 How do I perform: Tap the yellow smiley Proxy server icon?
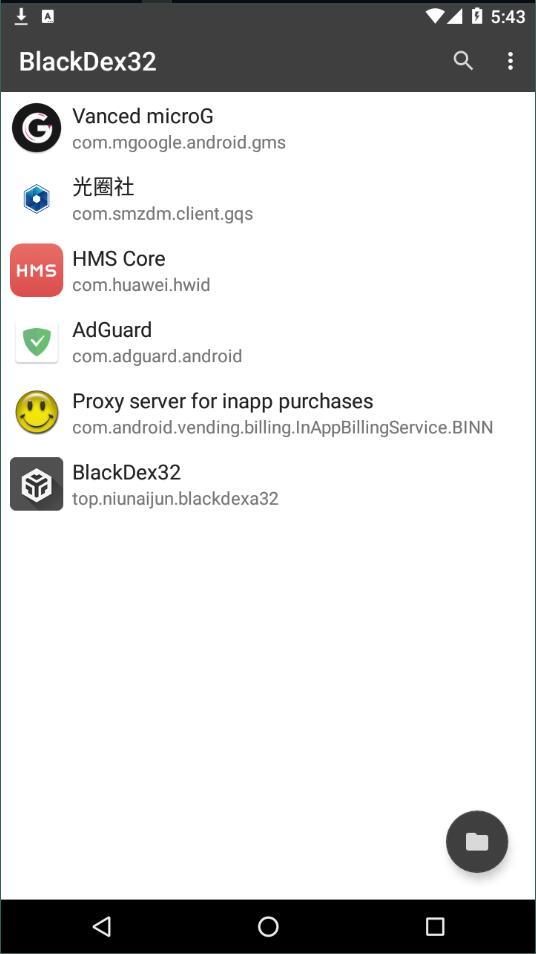[37, 413]
